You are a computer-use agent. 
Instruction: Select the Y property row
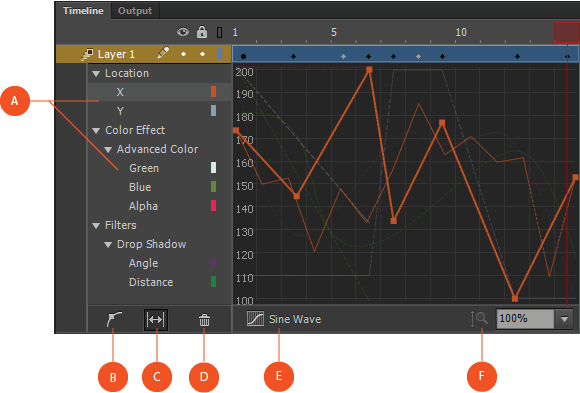click(x=159, y=111)
